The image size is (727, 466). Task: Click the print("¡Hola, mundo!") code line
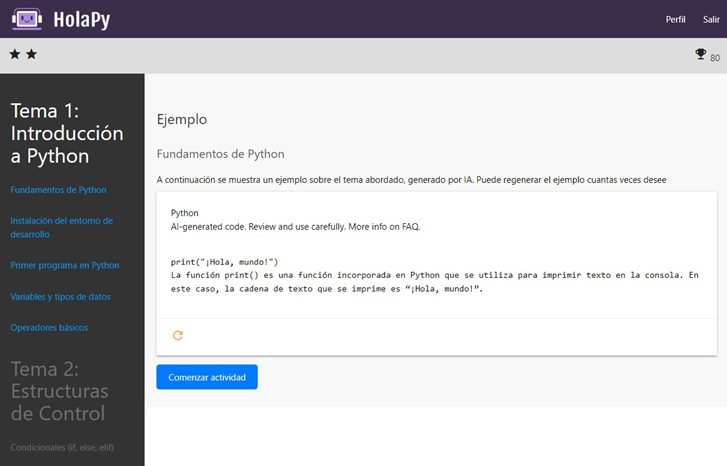click(x=231, y=261)
